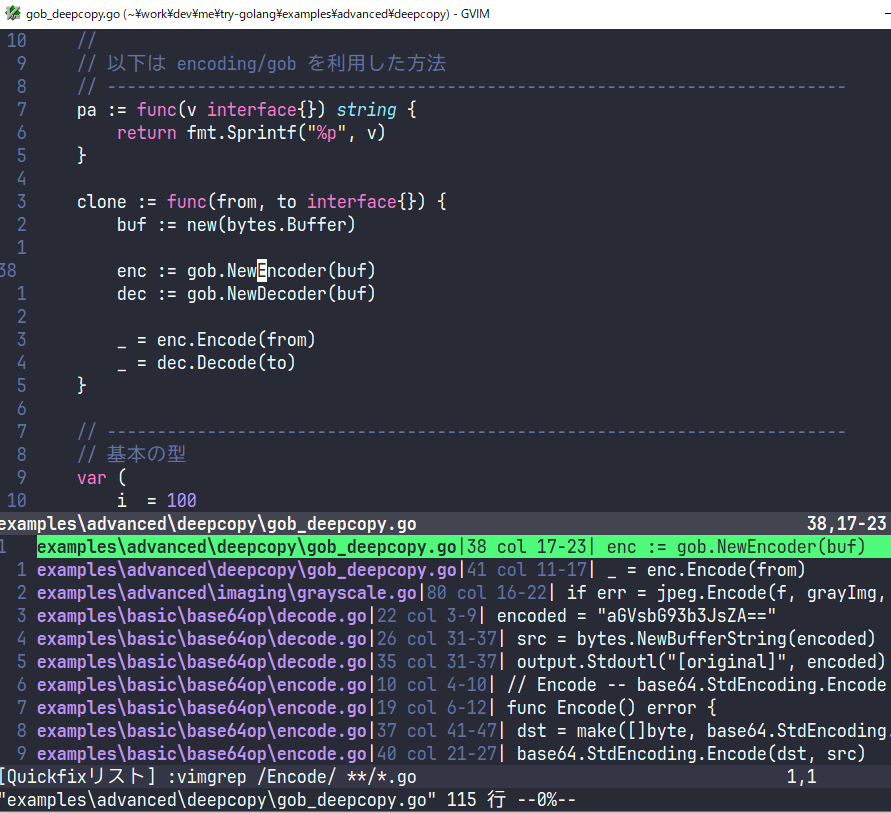
Task: Click the comment '// 基本の型'
Action: (x=131, y=455)
